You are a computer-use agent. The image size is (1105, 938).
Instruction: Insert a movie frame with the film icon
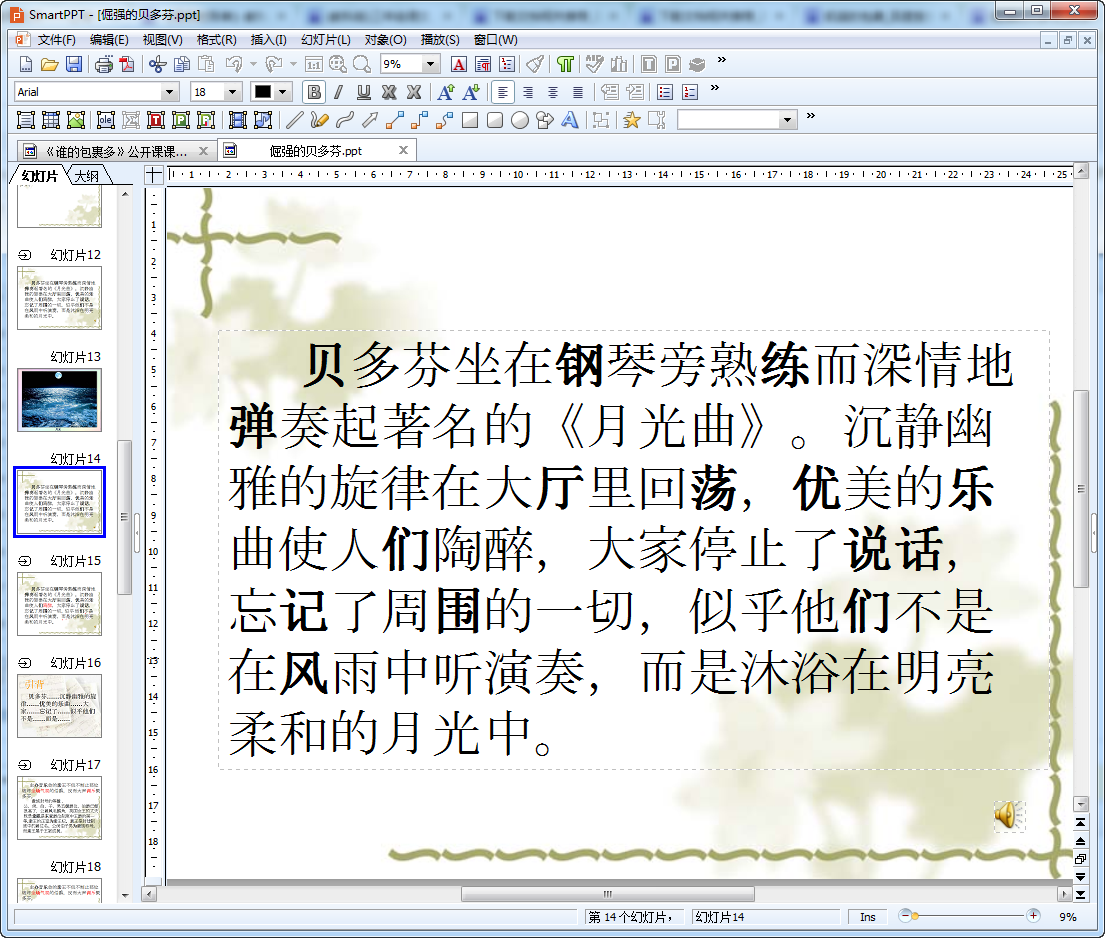tap(238, 121)
